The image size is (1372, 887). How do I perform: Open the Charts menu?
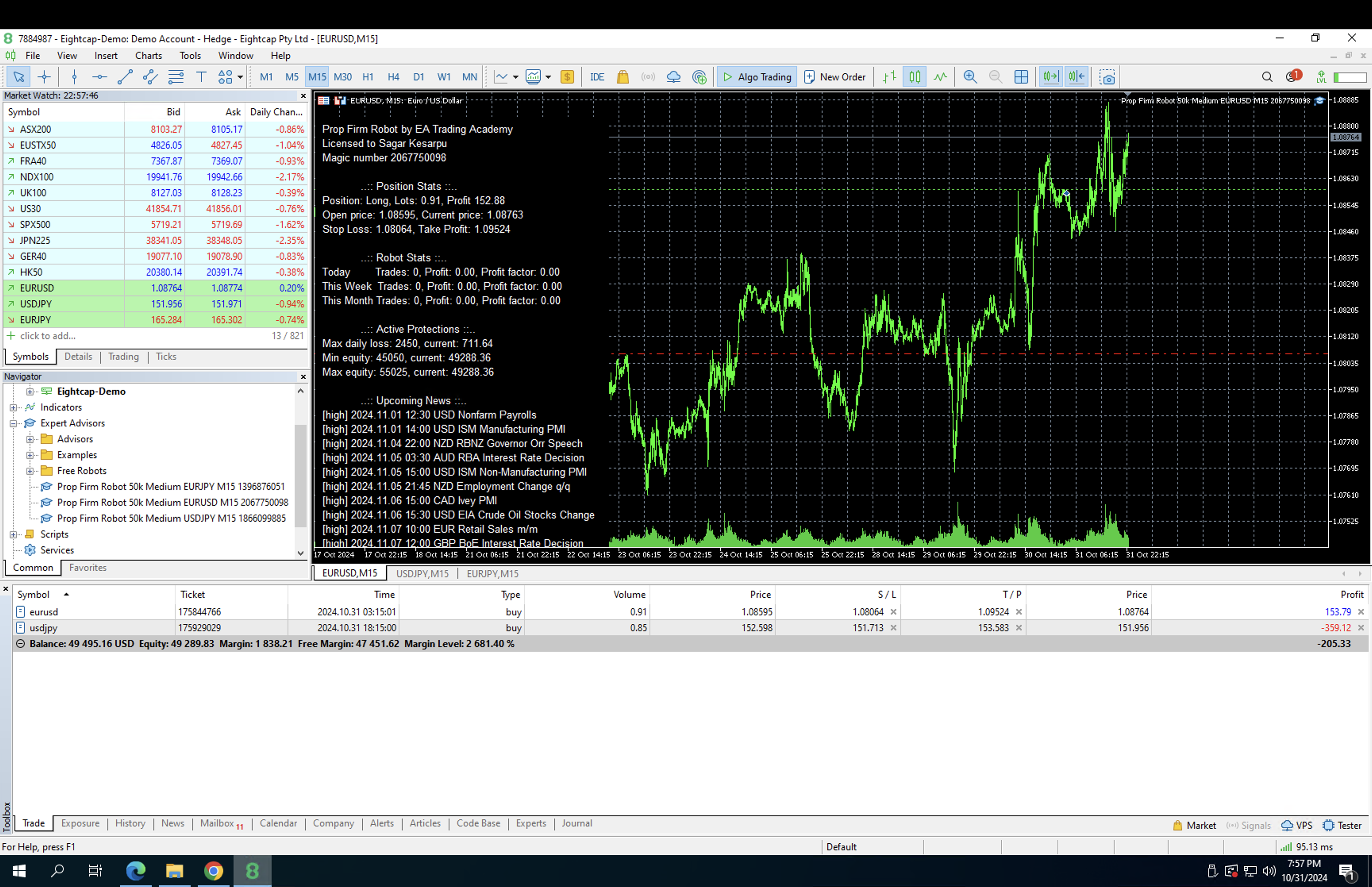148,55
